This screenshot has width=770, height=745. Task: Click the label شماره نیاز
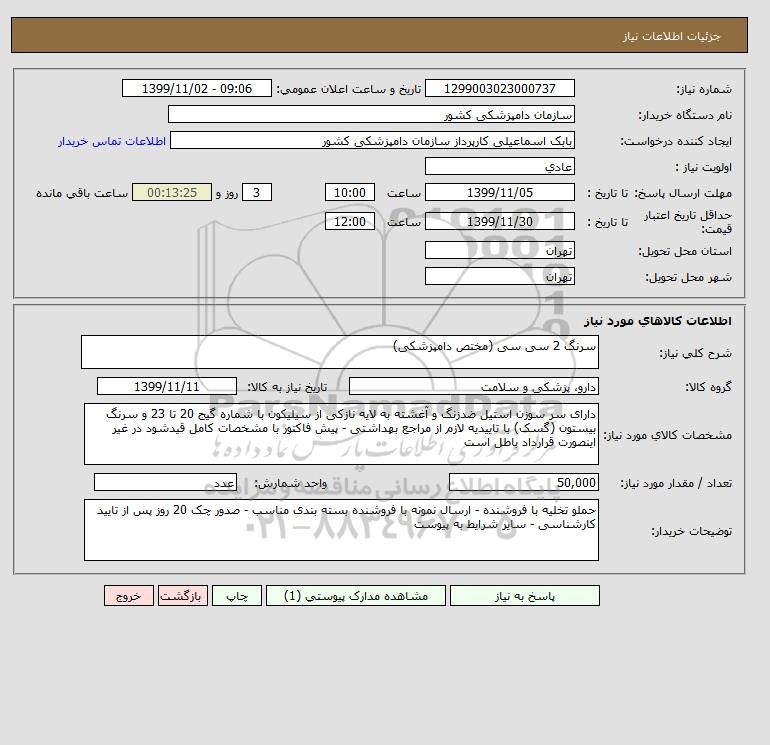pyautogui.click(x=704, y=89)
